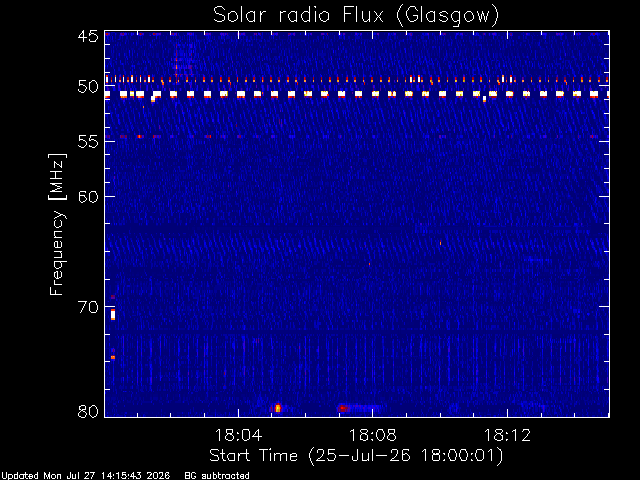Click the 70 MHz frequency axis label
Image resolution: width=640 pixels, height=480 pixels.
tap(88, 307)
